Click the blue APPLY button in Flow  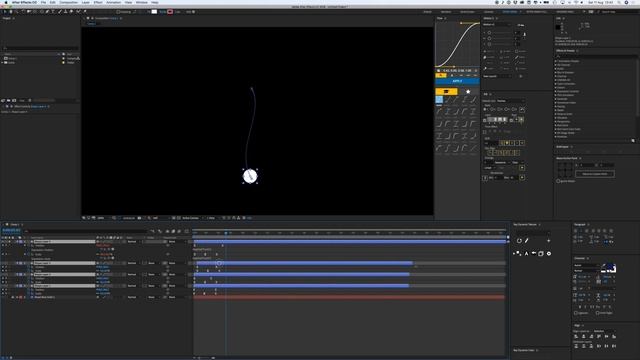(x=457, y=81)
